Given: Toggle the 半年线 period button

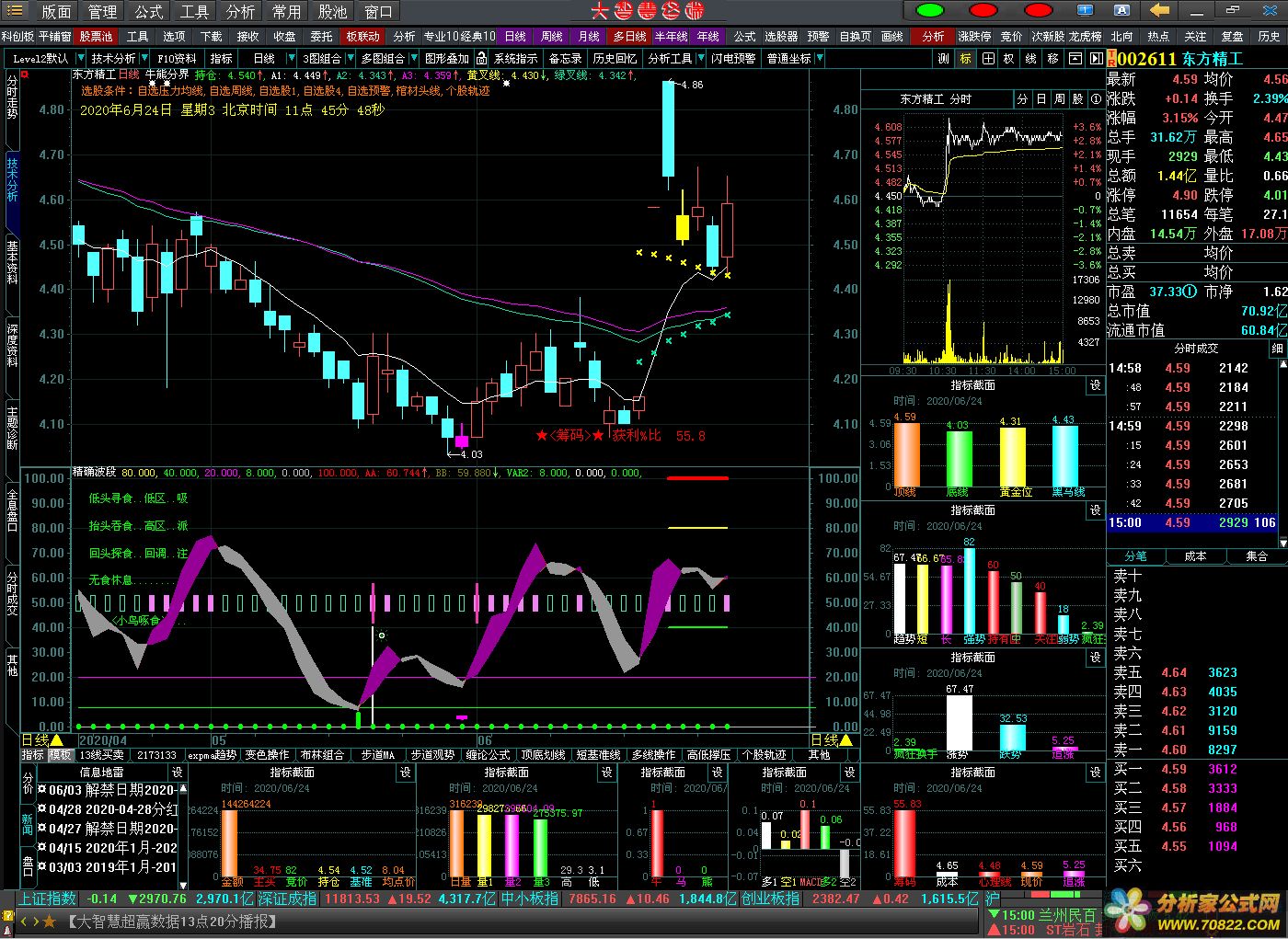Looking at the screenshot, I should click(x=671, y=37).
